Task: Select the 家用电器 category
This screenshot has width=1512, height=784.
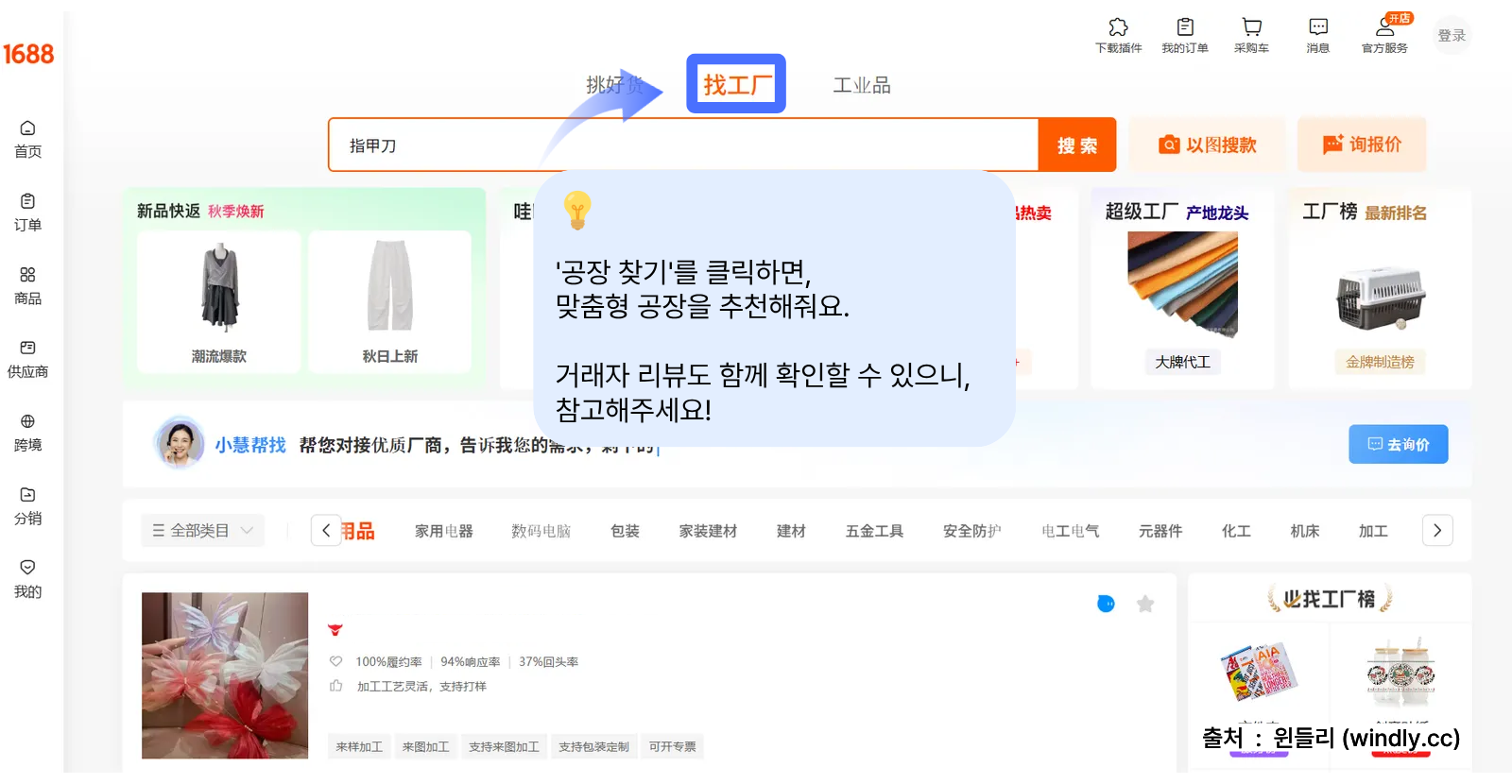Action: click(x=444, y=531)
